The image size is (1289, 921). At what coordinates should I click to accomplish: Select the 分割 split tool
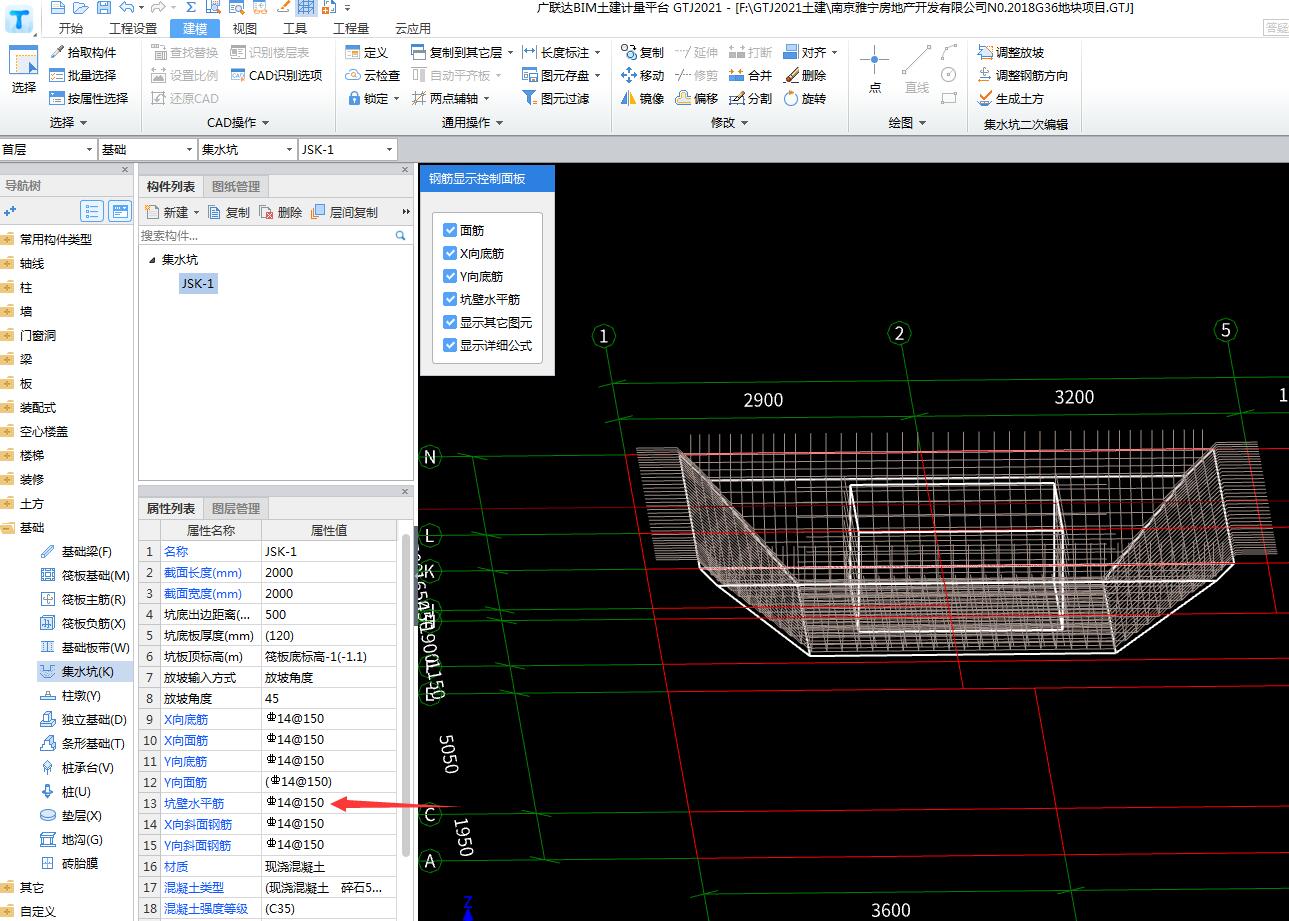(x=751, y=98)
